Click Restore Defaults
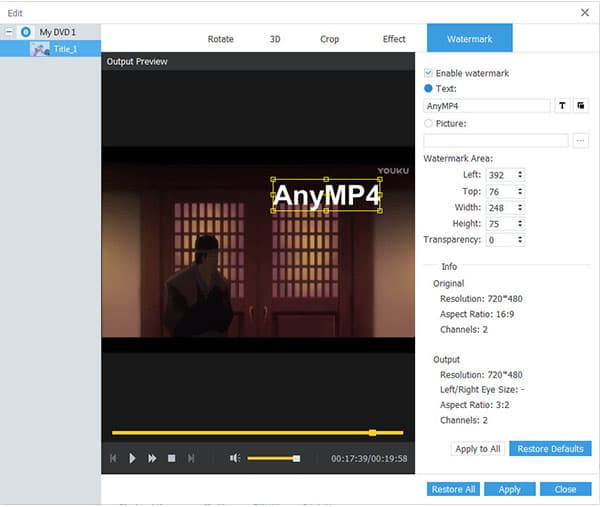This screenshot has width=600, height=507. [x=550, y=449]
